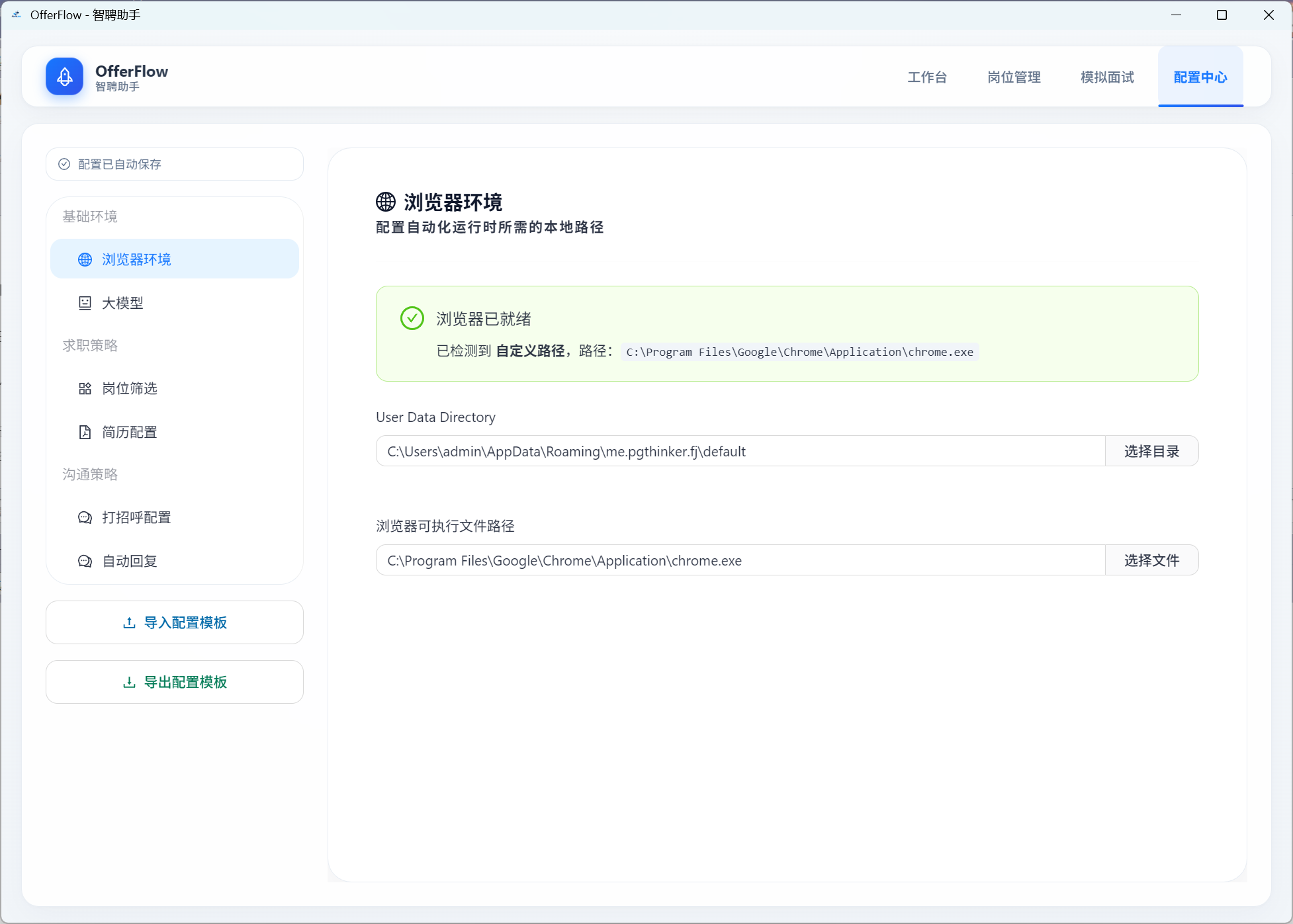Viewport: 1293px width, 924px height.
Task: Click the grid icon beside 岗位筛选
Action: [85, 388]
